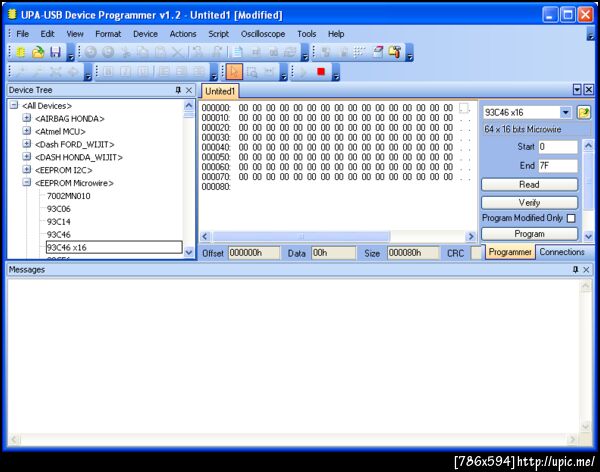This screenshot has height=472, width=600.
Task: Click the programmer panel scroll down arrow
Action: [x=588, y=237]
